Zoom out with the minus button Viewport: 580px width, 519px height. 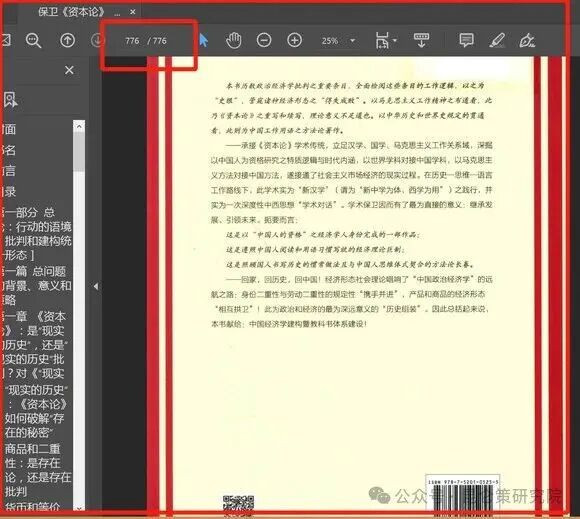point(264,40)
